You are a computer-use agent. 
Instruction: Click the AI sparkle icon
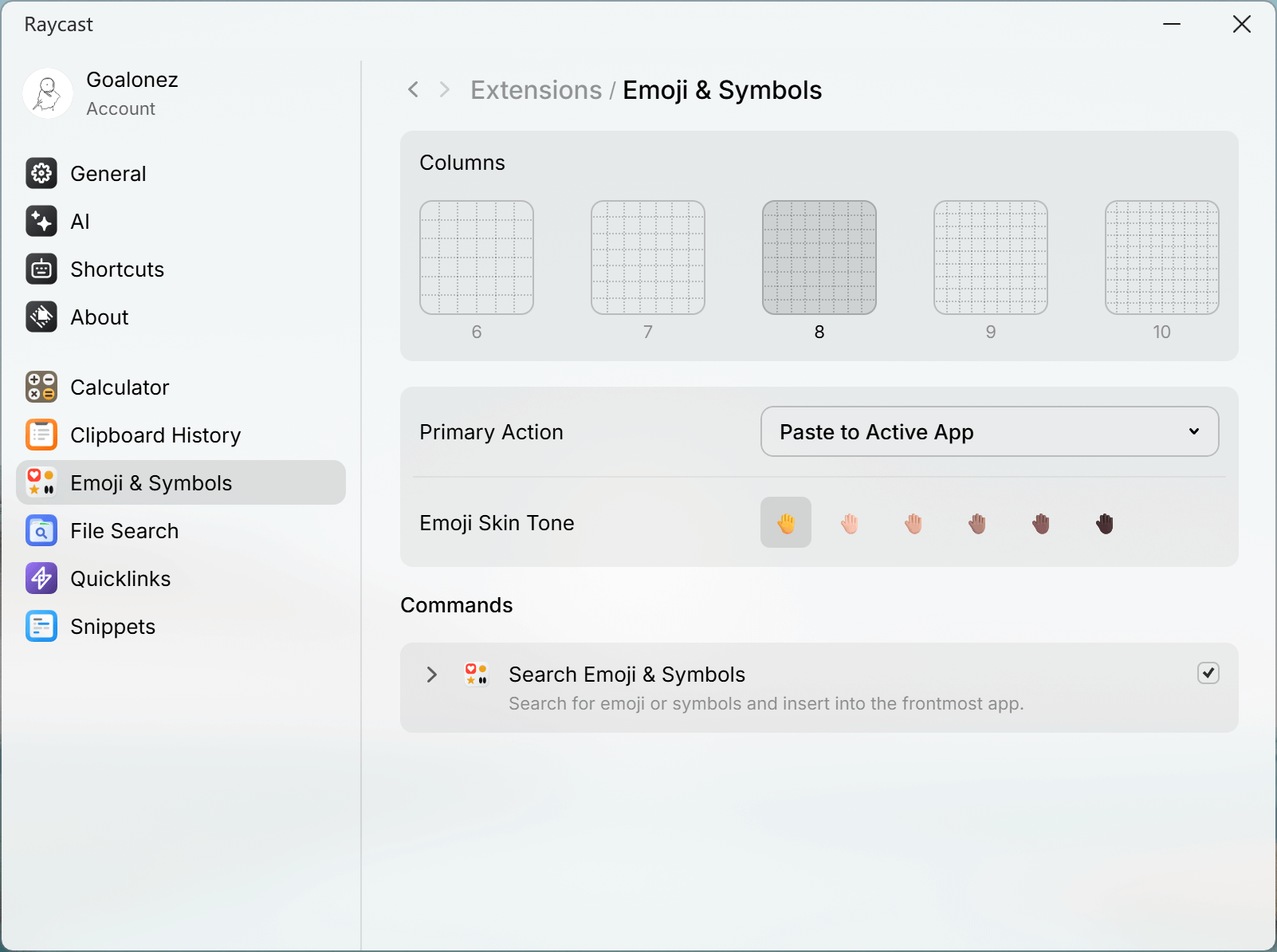point(41,221)
